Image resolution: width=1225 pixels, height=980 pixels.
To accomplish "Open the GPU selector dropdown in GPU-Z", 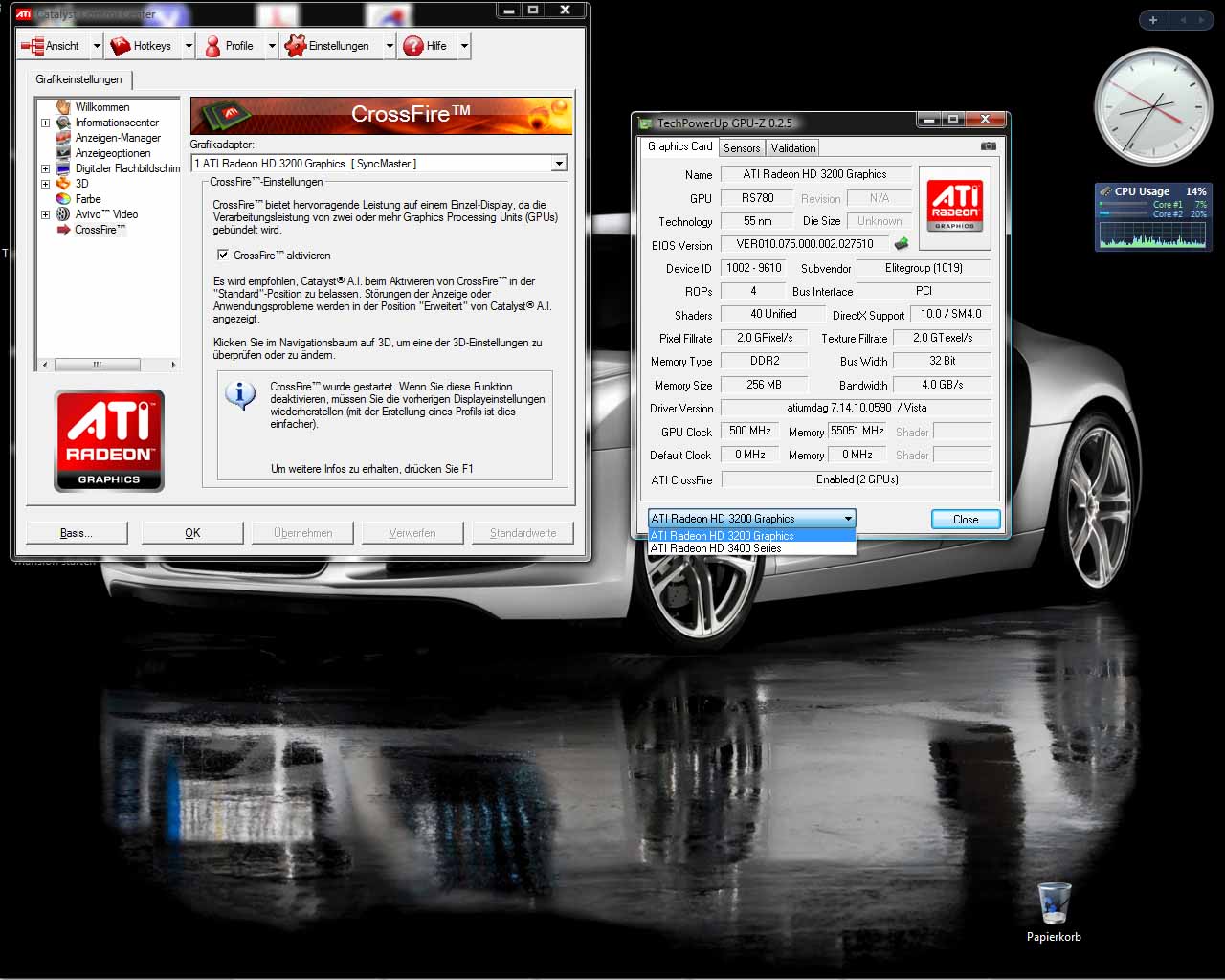I will coord(751,519).
